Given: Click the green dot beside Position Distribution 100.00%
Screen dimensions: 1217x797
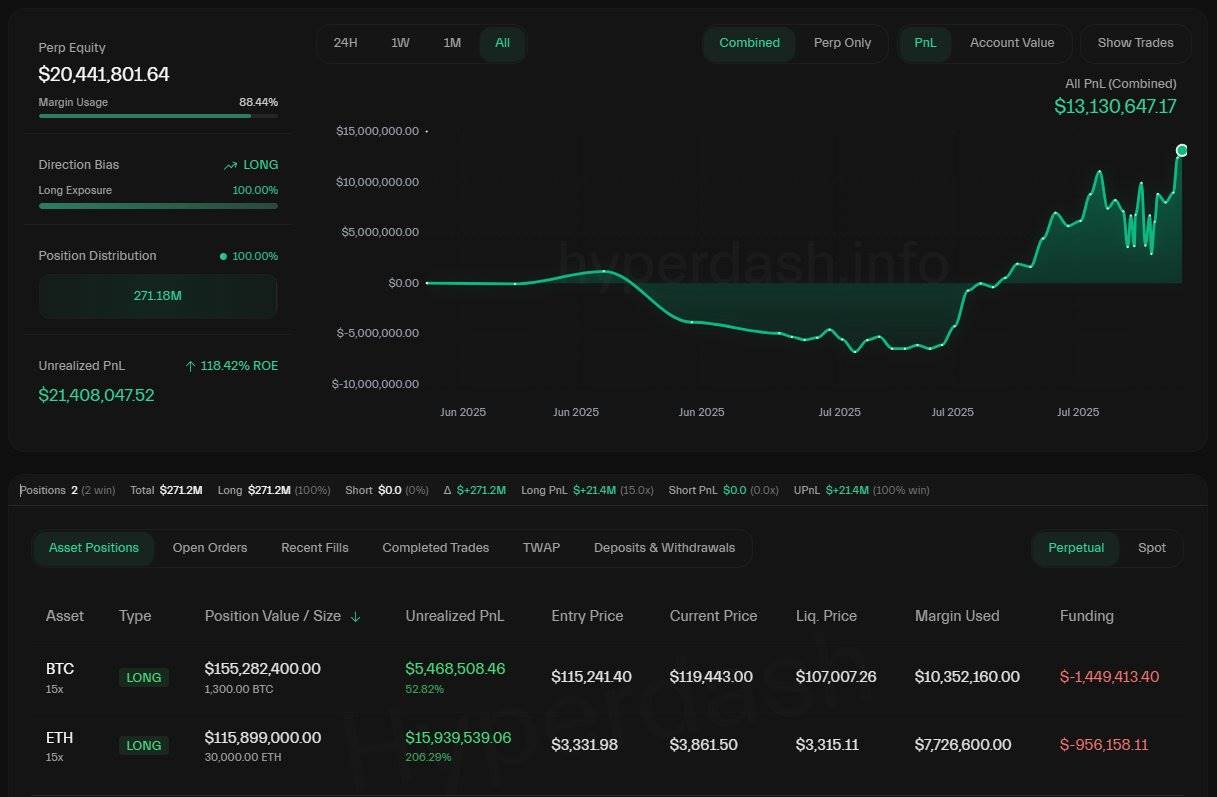Looking at the screenshot, I should point(223,257).
